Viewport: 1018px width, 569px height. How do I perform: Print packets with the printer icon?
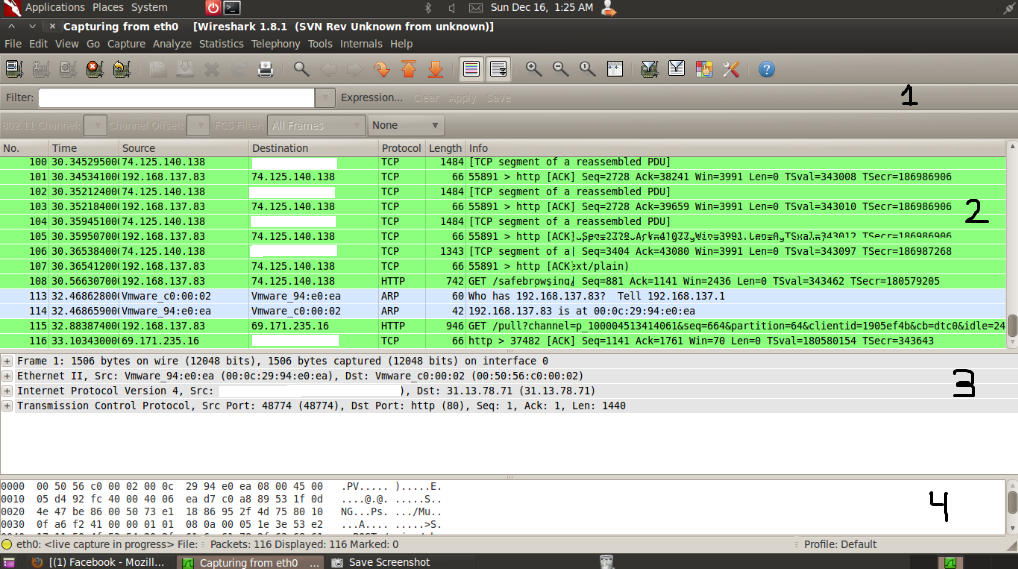click(265, 69)
